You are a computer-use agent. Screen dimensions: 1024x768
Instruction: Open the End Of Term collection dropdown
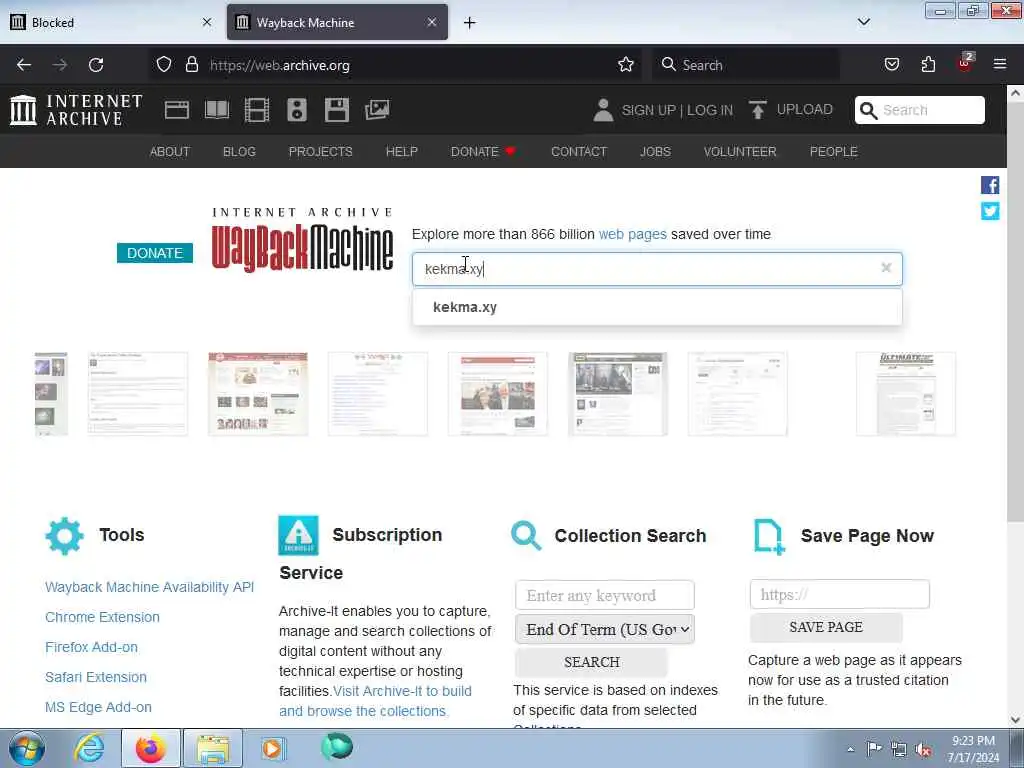(x=605, y=630)
